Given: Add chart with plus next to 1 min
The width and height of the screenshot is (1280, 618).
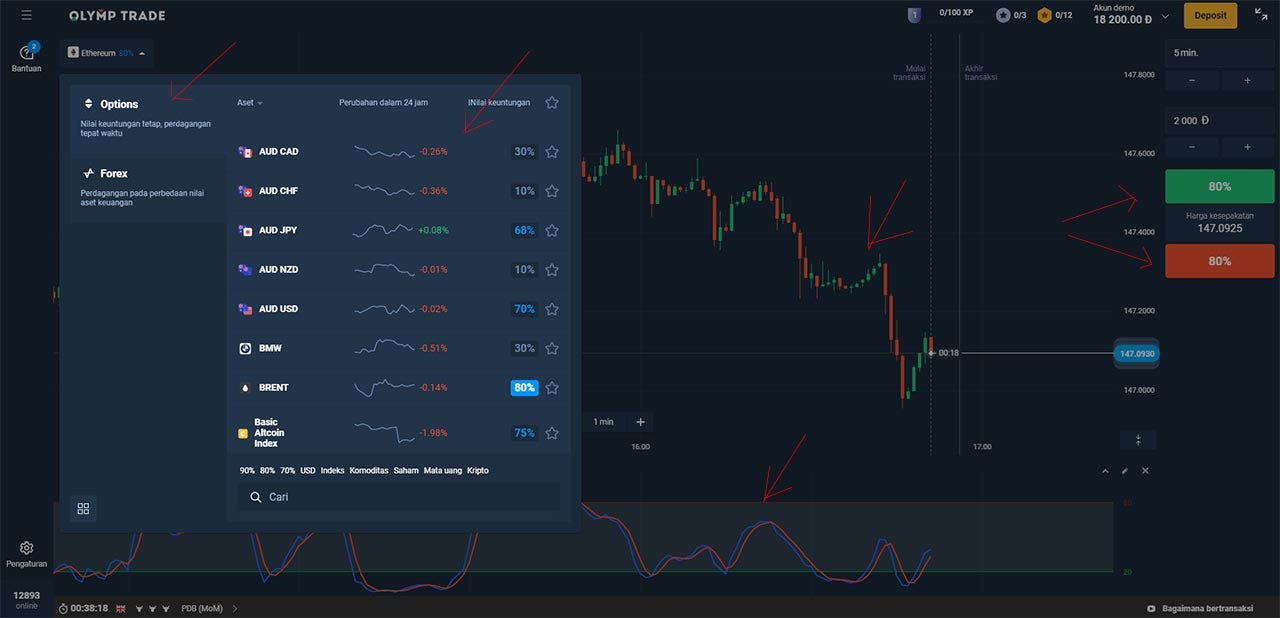Looking at the screenshot, I should click(641, 422).
